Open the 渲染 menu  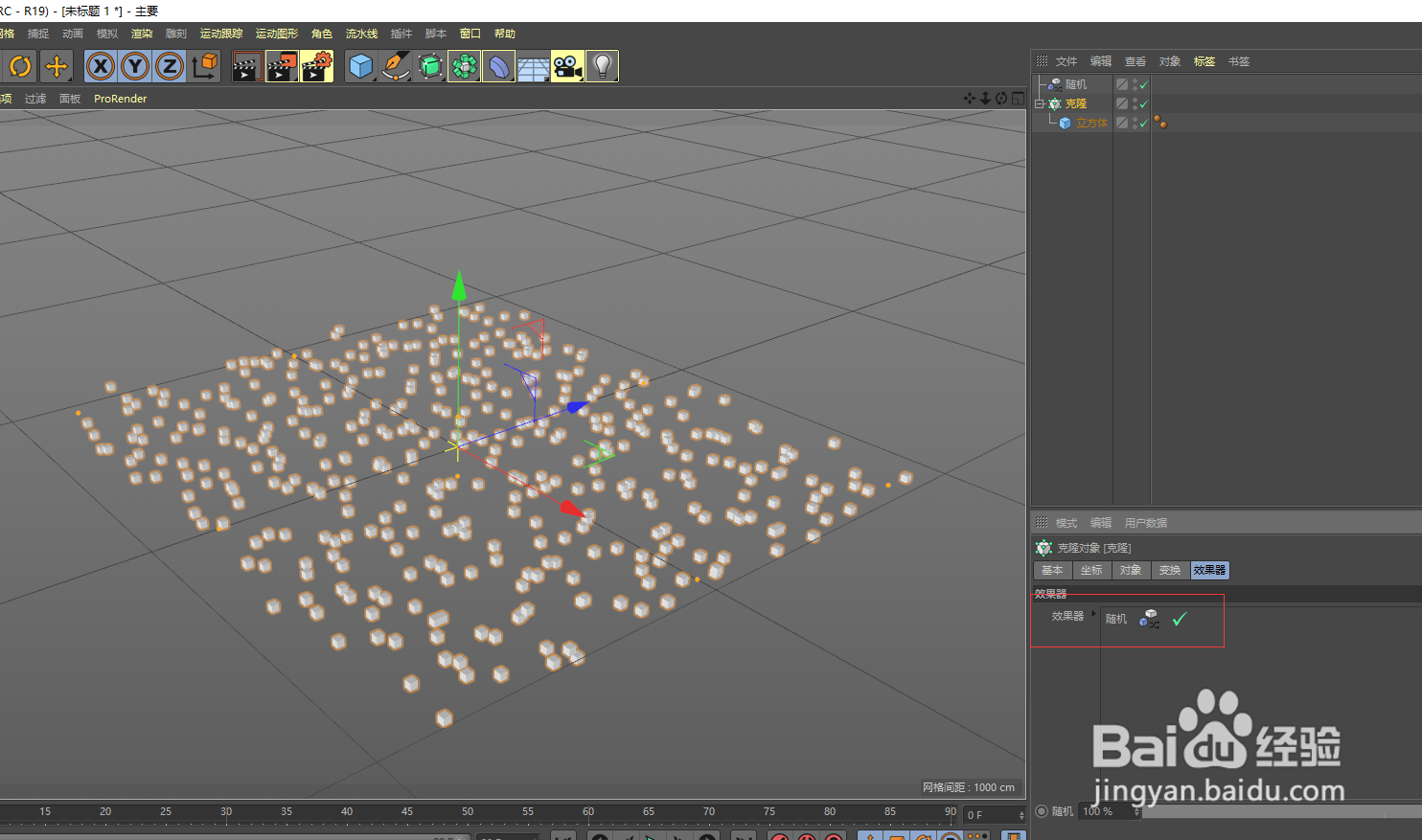click(142, 34)
